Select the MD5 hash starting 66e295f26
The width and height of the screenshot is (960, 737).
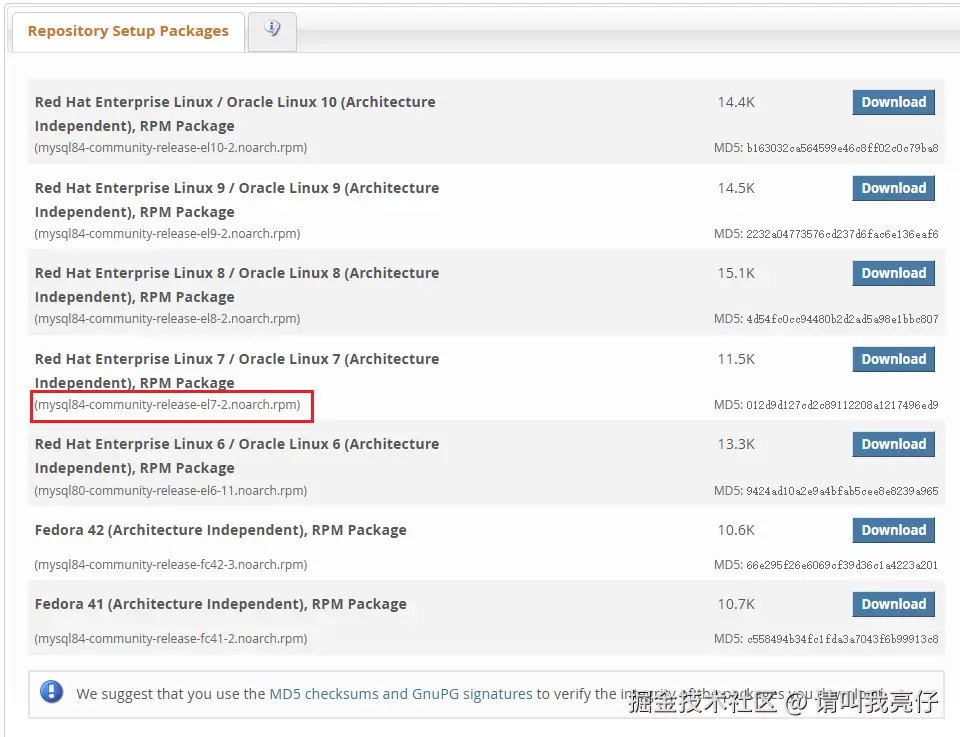coord(842,565)
